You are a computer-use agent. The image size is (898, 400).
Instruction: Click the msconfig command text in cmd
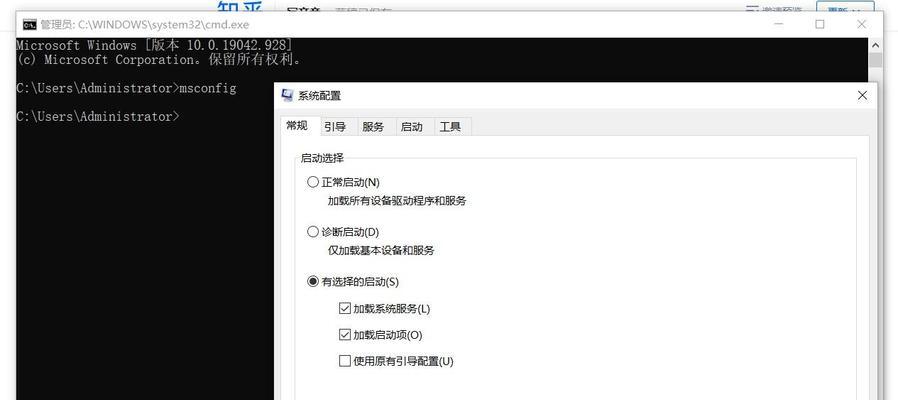point(208,88)
